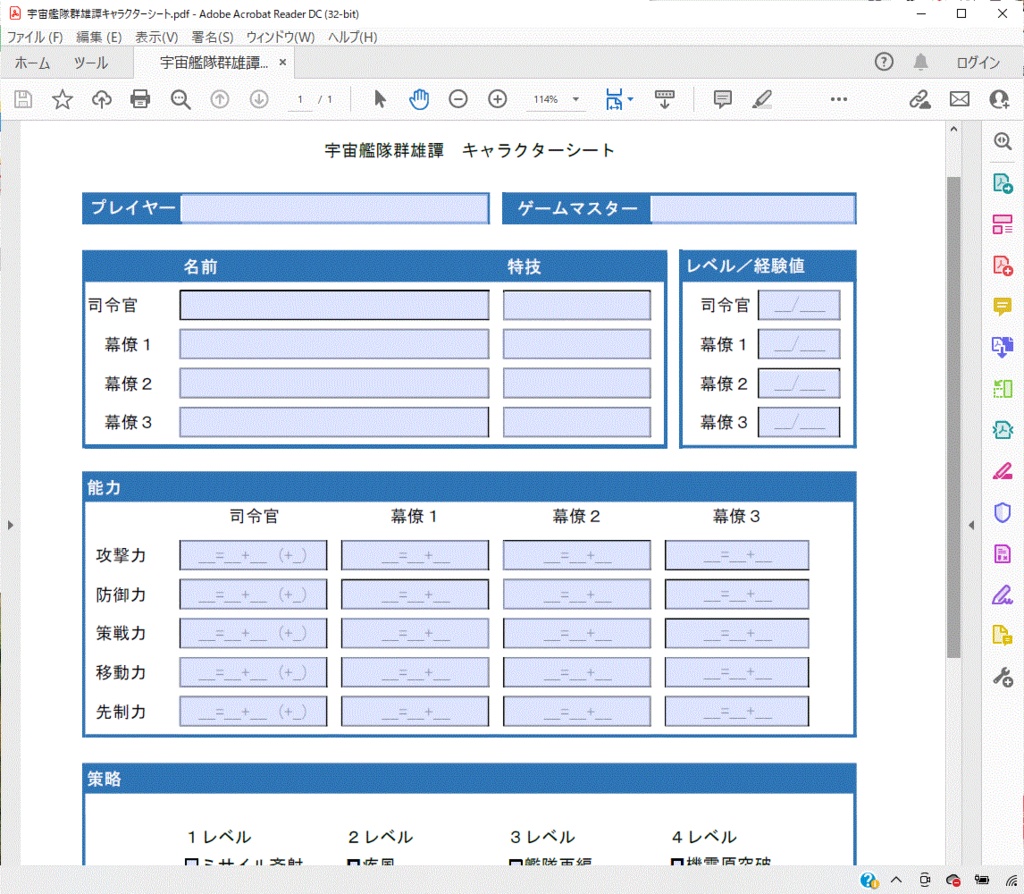Click the 司令官 name field
1024x894 pixels.
click(334, 305)
